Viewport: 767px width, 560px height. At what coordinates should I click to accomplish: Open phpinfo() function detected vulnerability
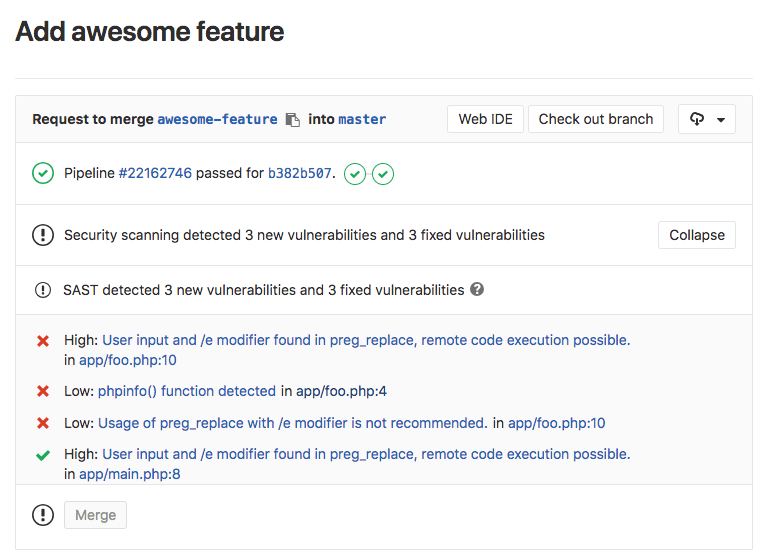tap(187, 391)
